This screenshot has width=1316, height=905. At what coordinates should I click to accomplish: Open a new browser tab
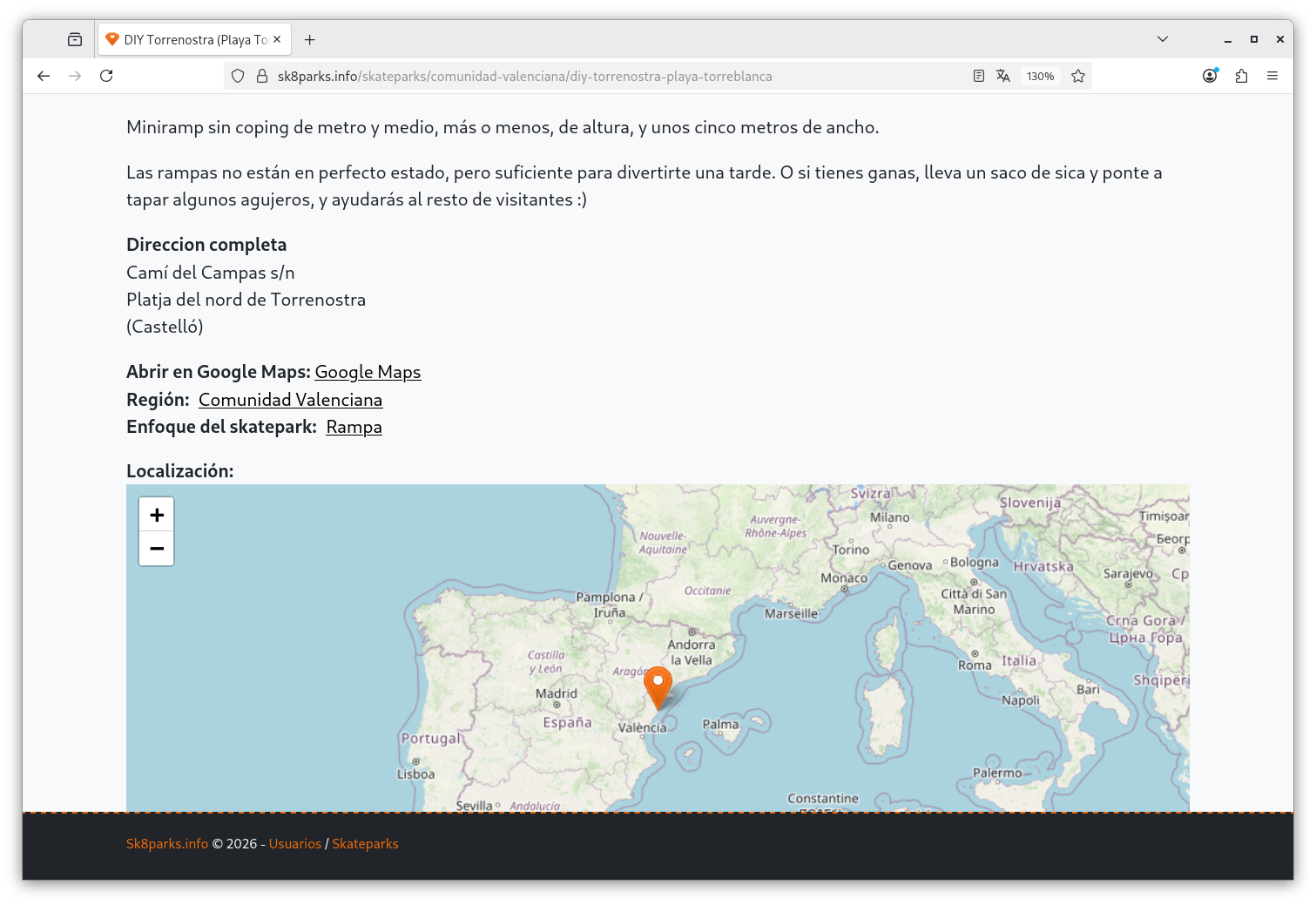click(x=310, y=39)
